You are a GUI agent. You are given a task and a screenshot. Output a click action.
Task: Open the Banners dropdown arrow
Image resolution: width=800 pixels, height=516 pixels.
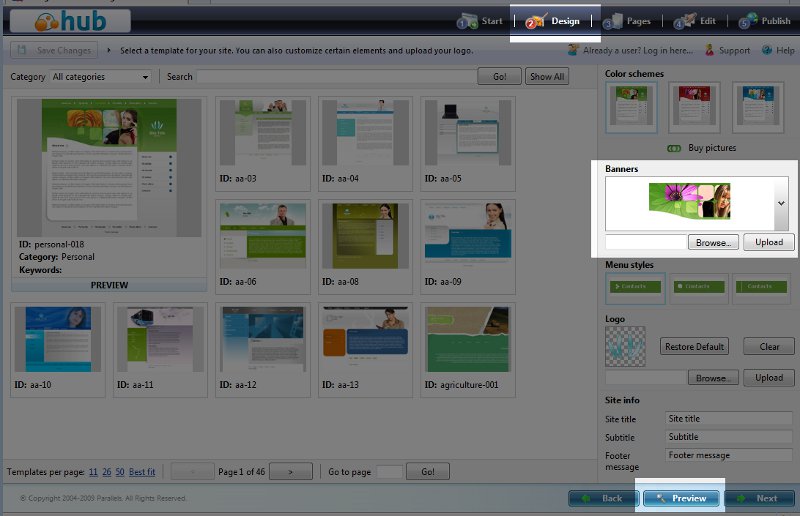pyautogui.click(x=780, y=202)
